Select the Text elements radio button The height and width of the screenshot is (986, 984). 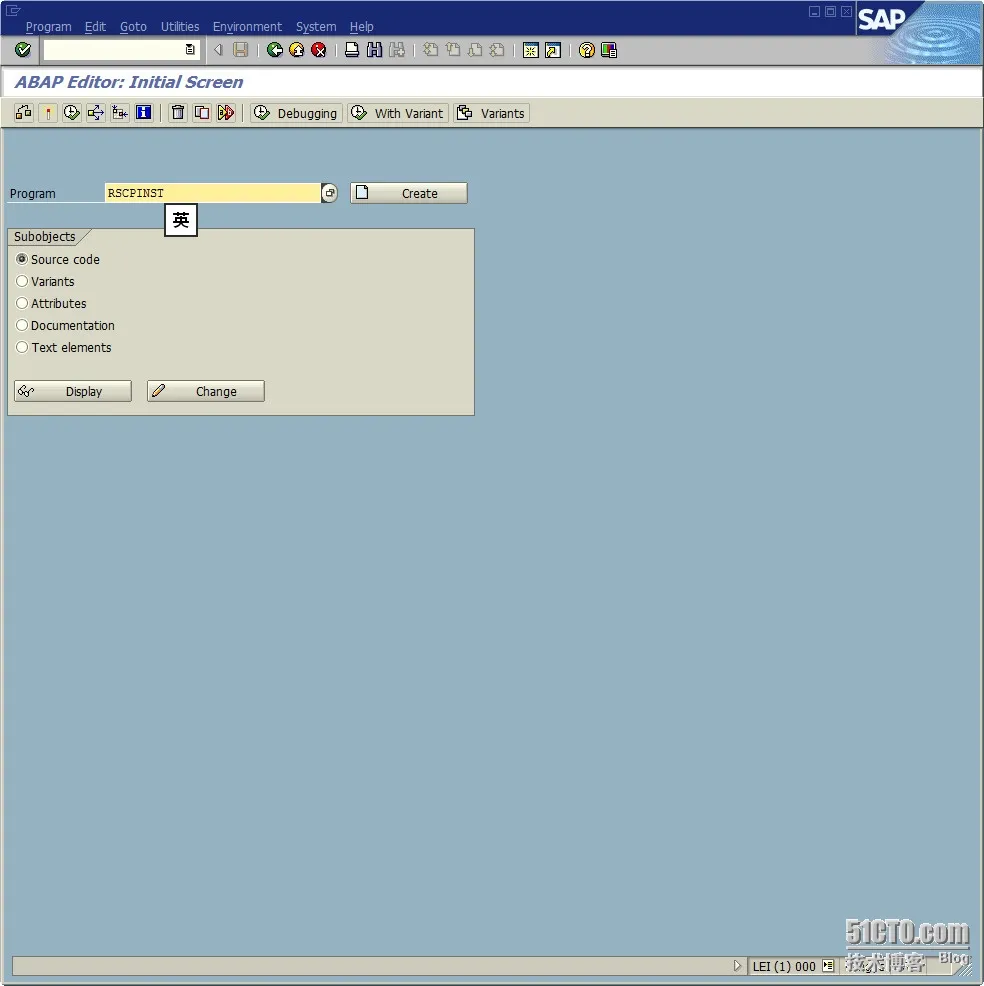pos(22,347)
